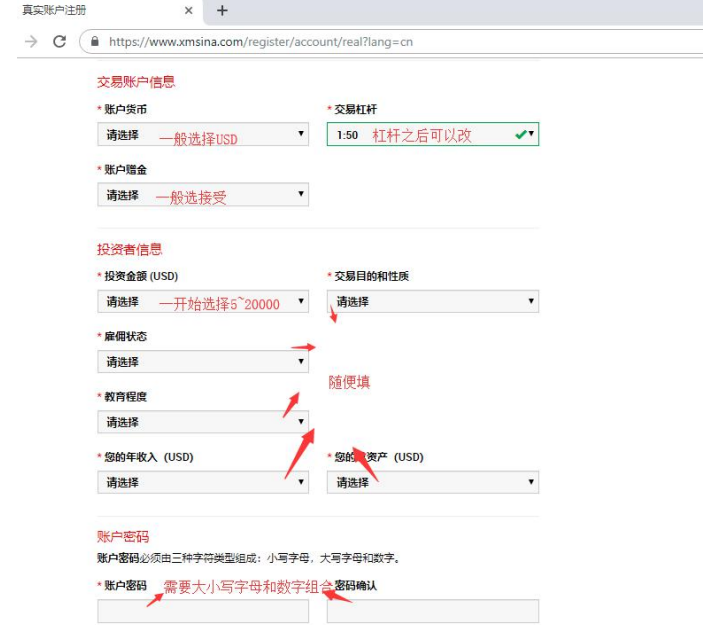Close the 真实账户注册 tab
Screen dimensions: 712x625
point(188,11)
